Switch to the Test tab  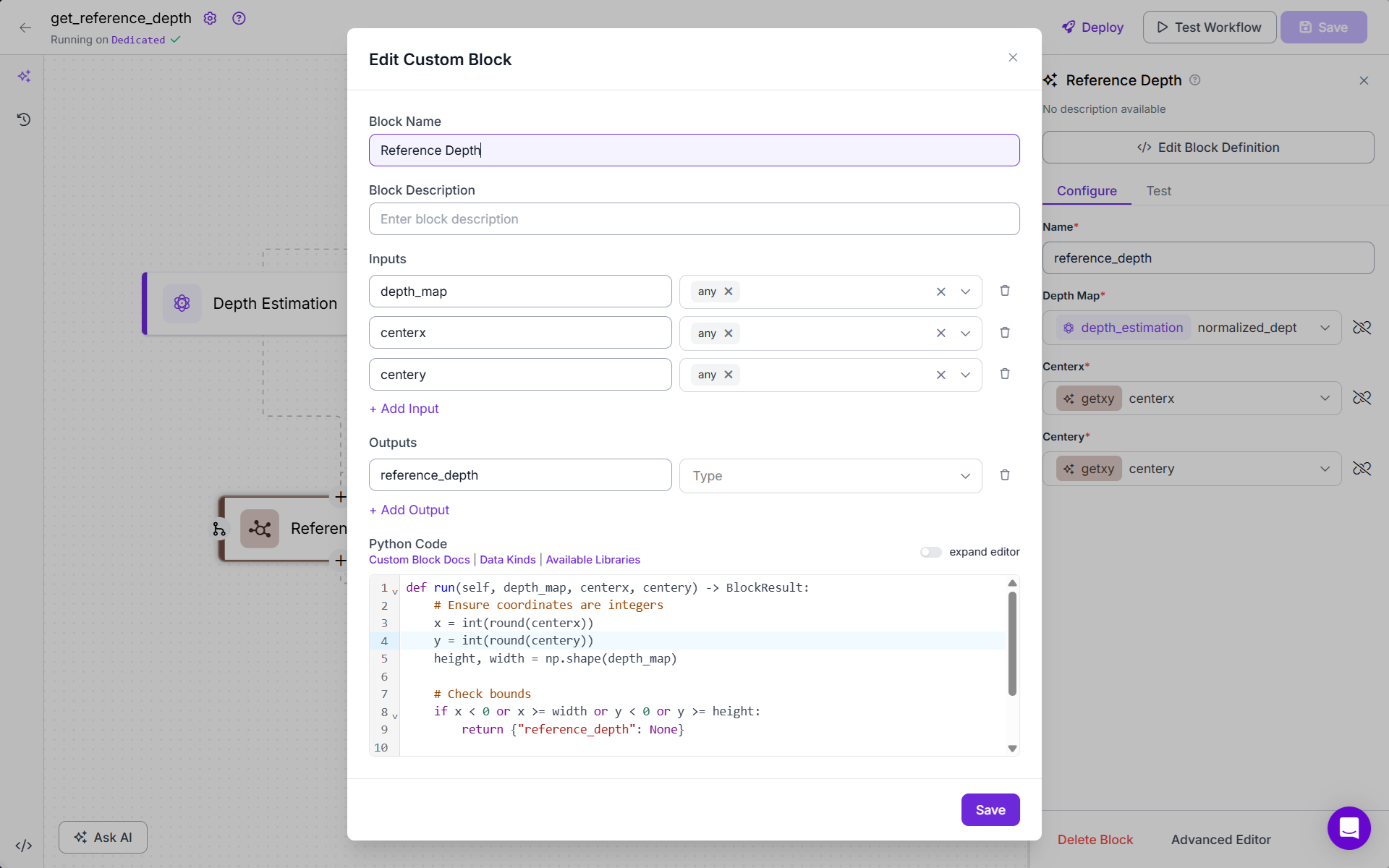click(1158, 191)
